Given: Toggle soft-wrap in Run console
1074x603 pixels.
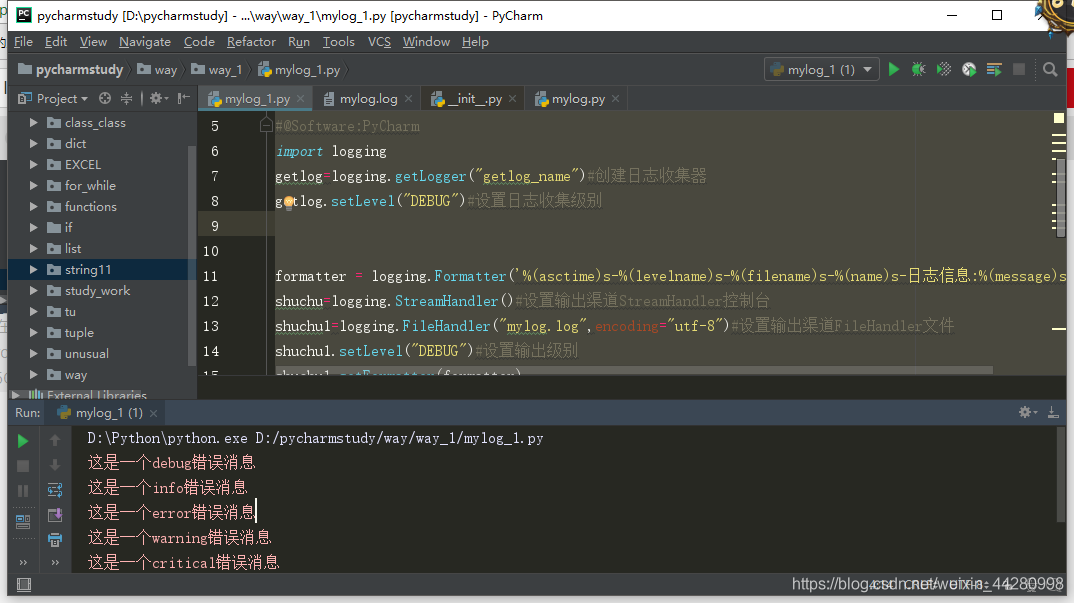Looking at the screenshot, I should point(55,490).
